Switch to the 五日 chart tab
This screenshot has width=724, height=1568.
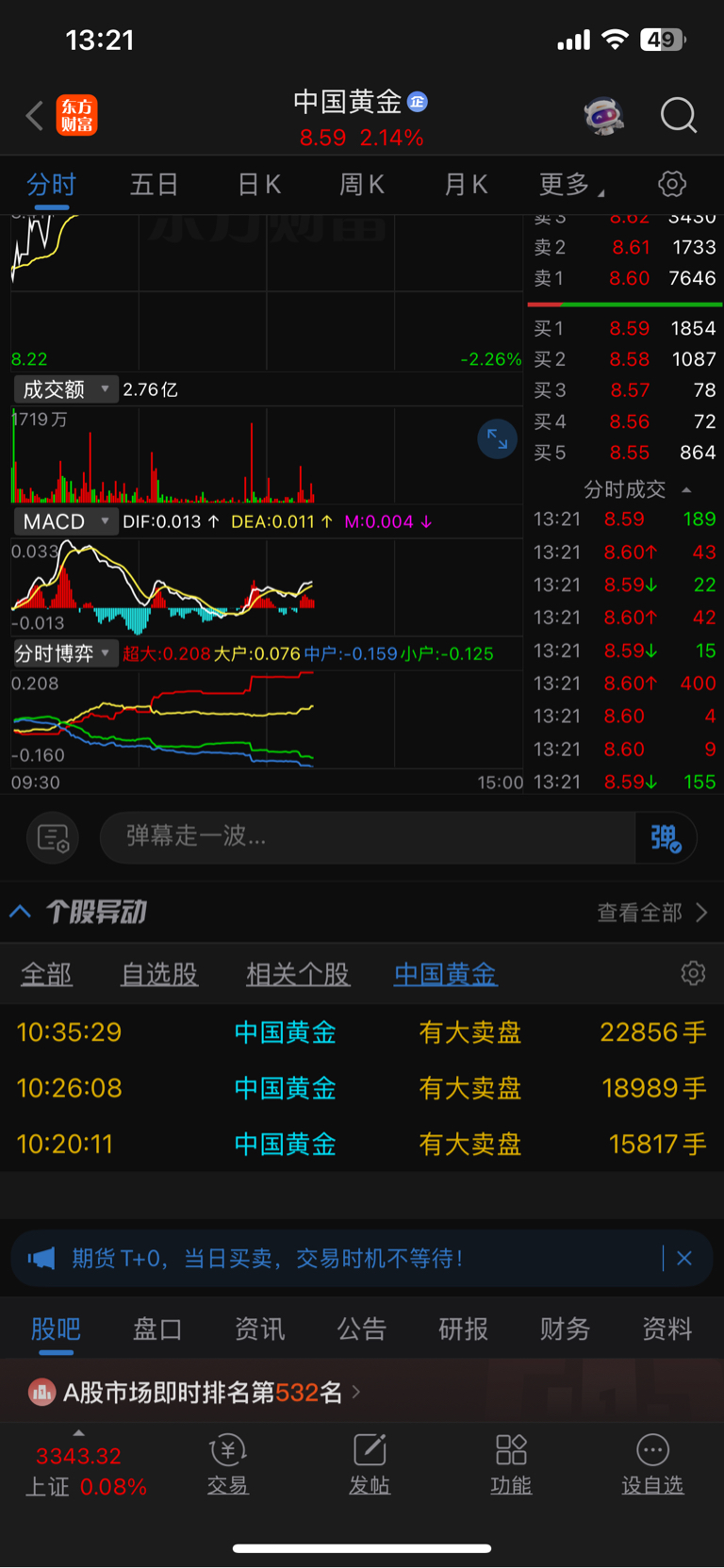(154, 184)
